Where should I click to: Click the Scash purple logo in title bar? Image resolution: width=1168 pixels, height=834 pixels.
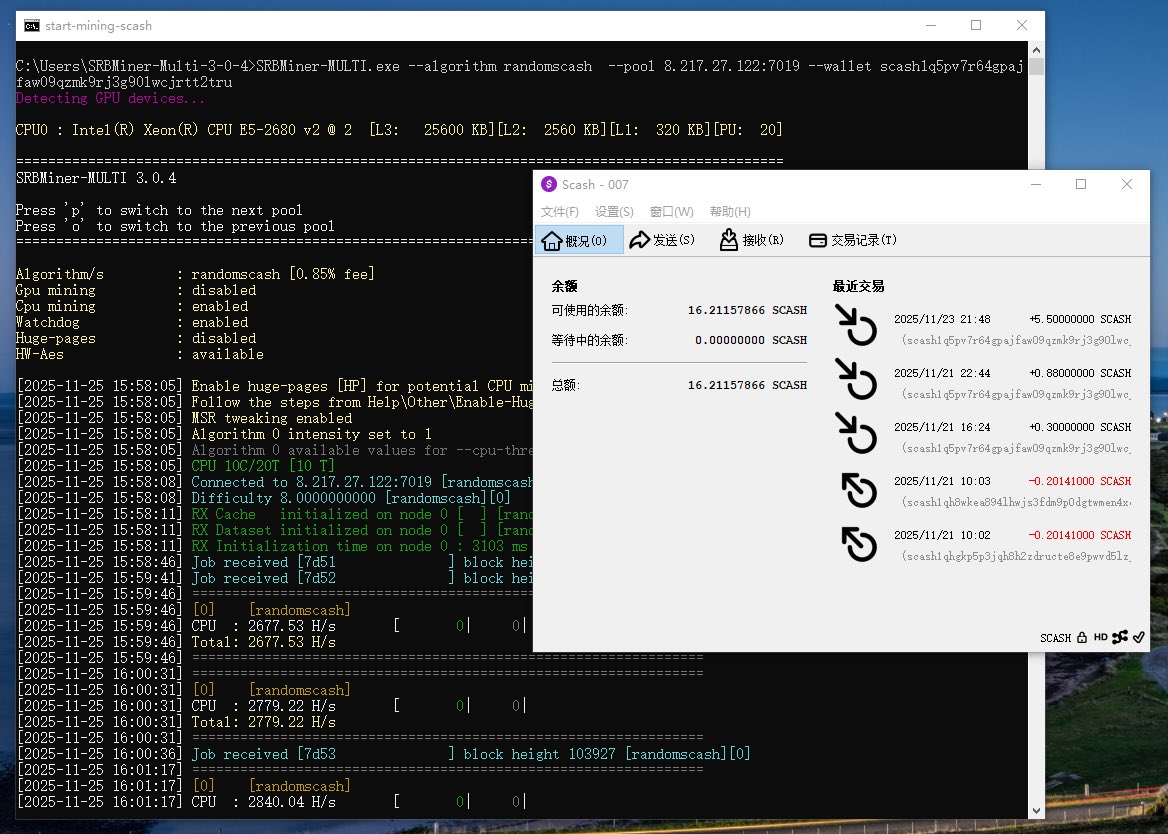pos(548,184)
